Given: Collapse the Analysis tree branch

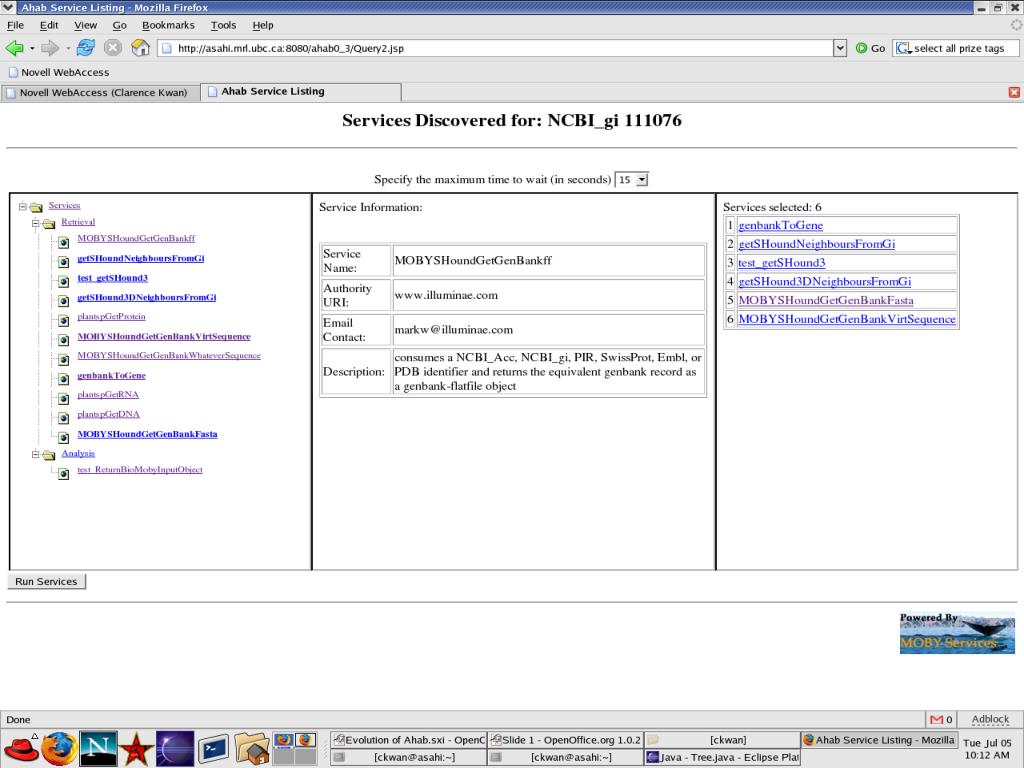Looking at the screenshot, I should click(35, 454).
